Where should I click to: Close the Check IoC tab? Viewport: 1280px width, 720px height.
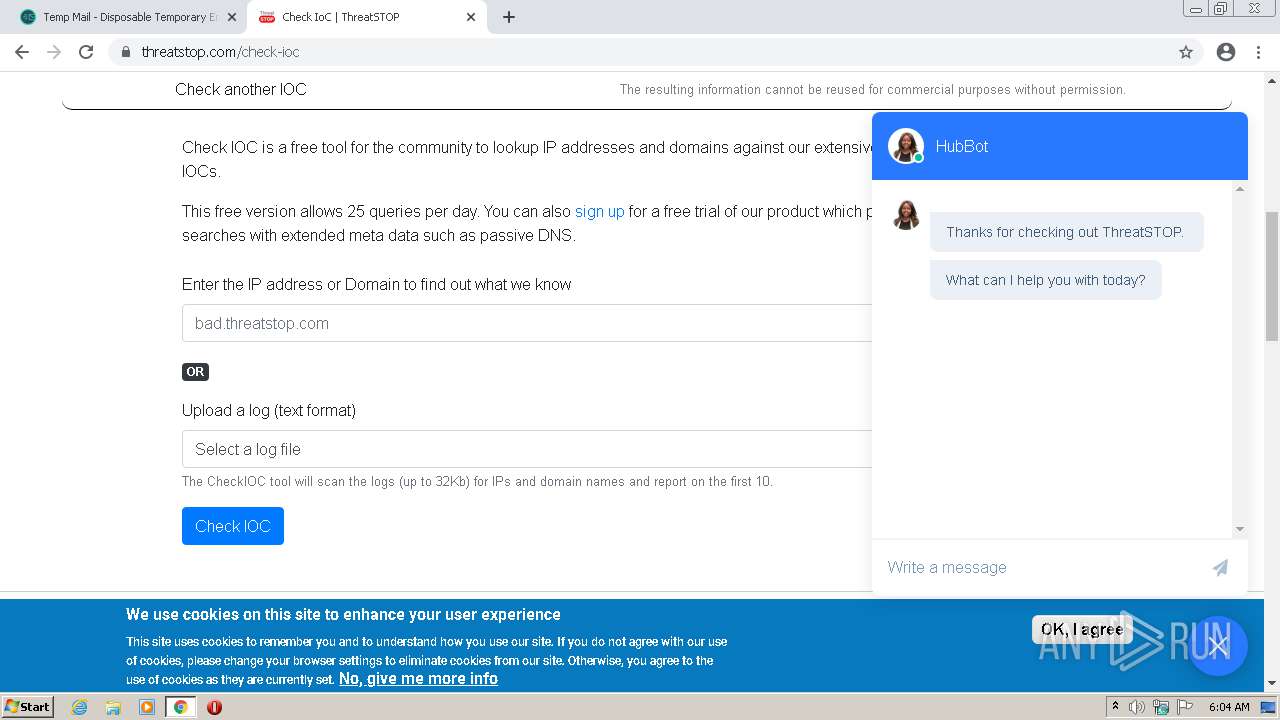tap(471, 17)
